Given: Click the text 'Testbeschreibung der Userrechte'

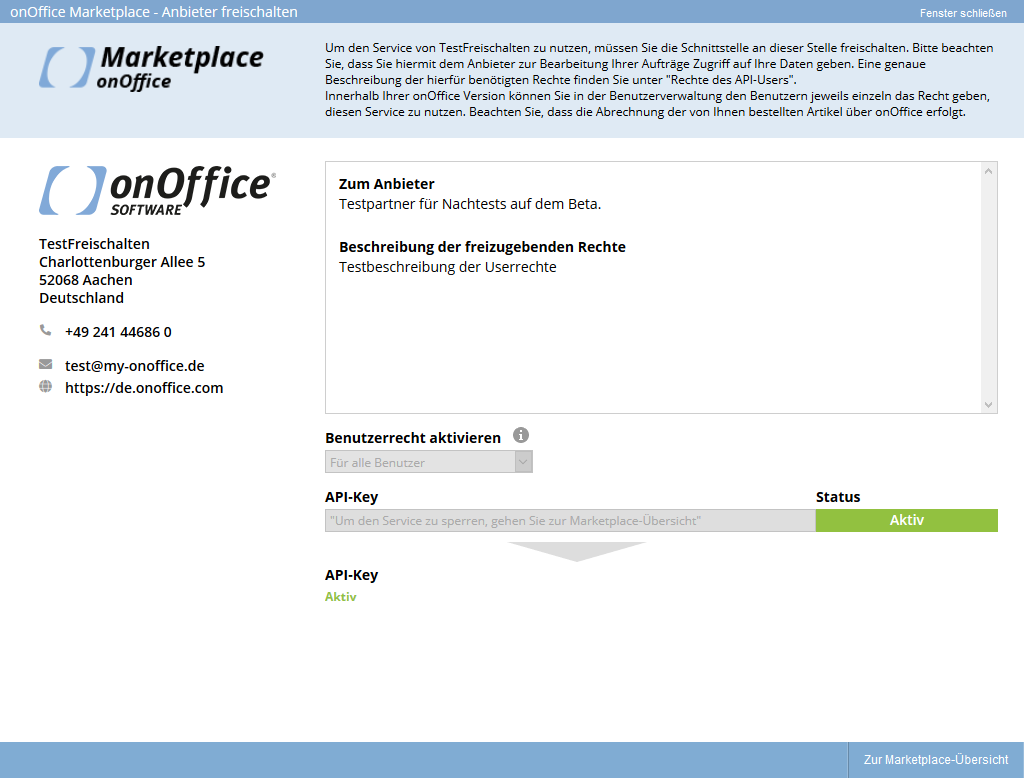Looking at the screenshot, I should point(447,267).
